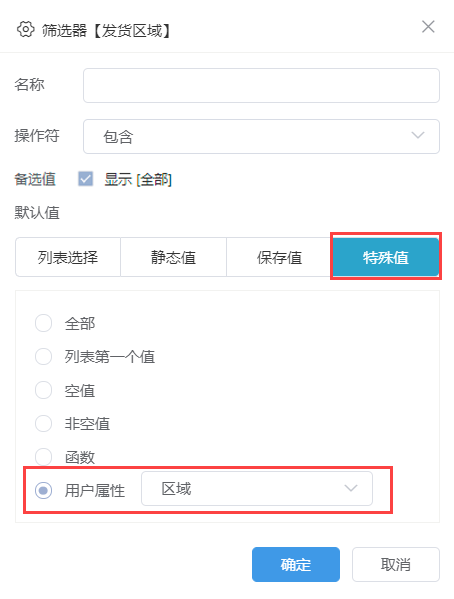The width and height of the screenshot is (454, 599).
Task: Click the 名称 input field
Action: (x=261, y=86)
